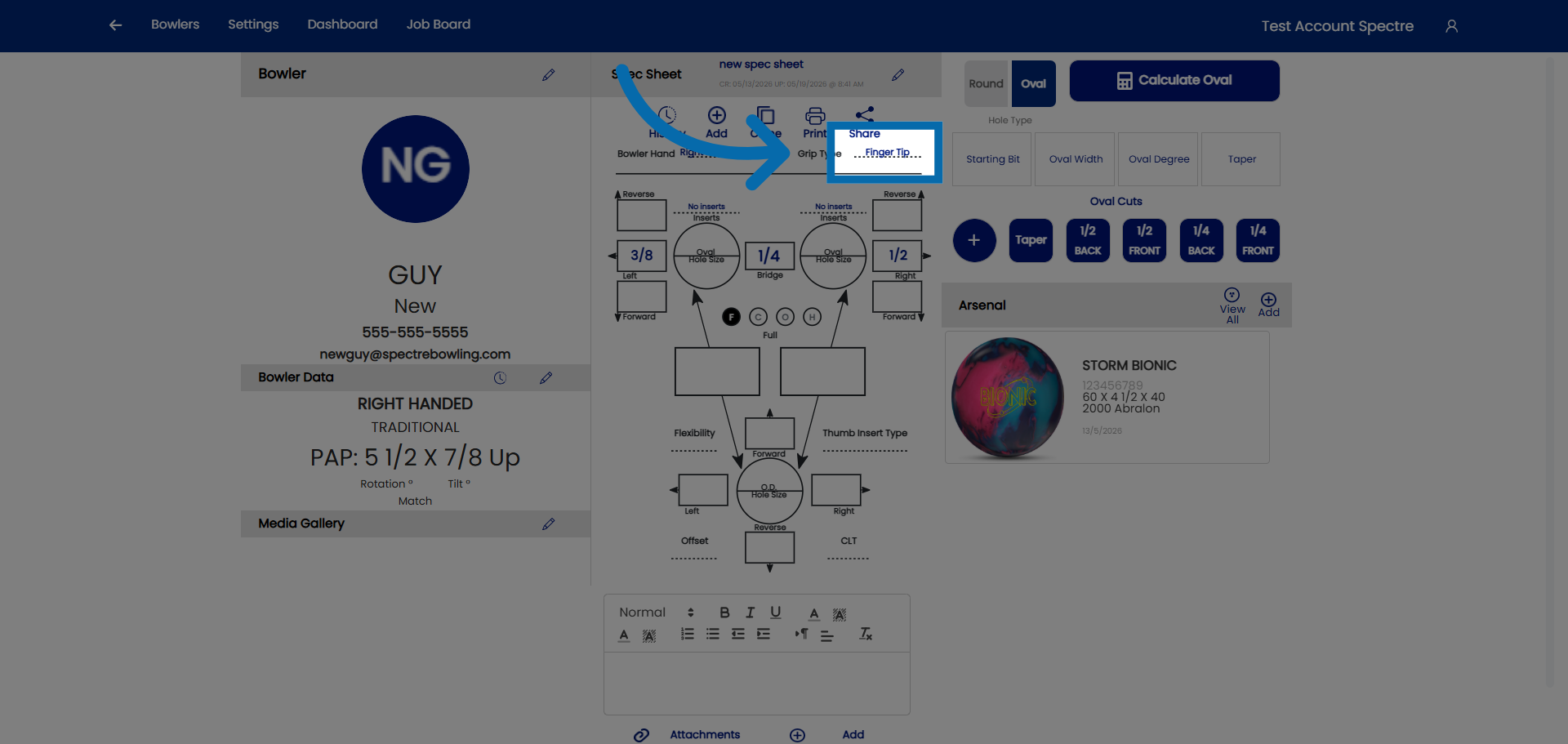Open the Thumb Insert Type field
1568x744 pixels.
click(865, 446)
